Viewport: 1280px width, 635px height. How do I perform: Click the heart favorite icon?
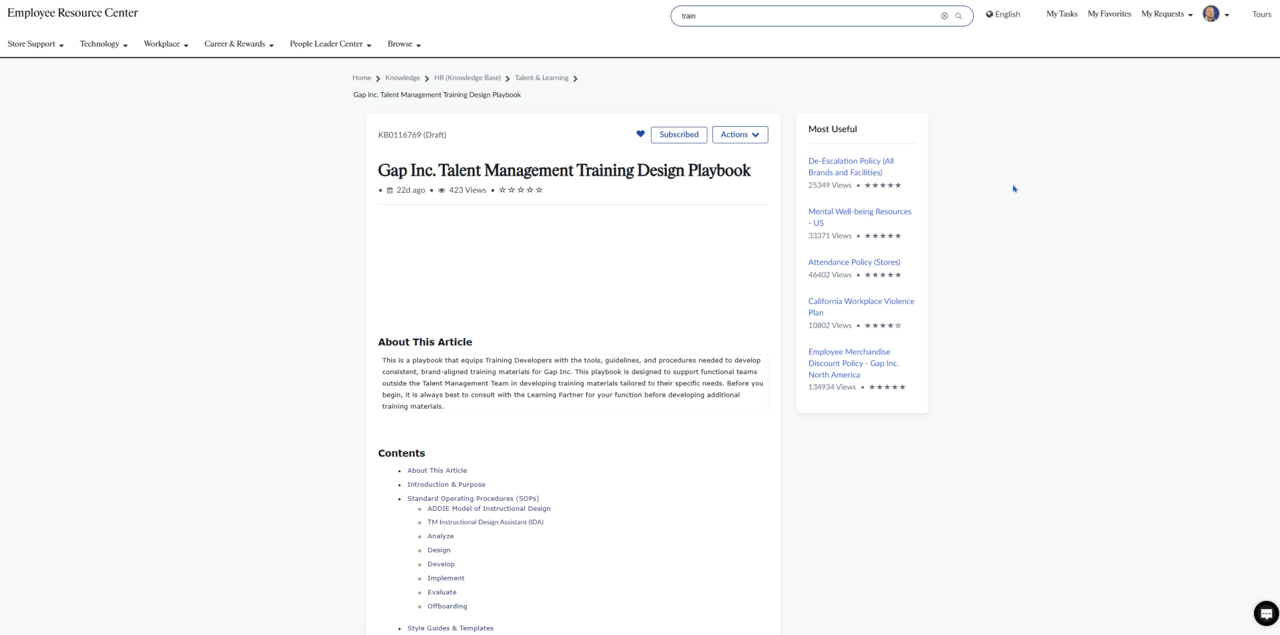tap(641, 134)
